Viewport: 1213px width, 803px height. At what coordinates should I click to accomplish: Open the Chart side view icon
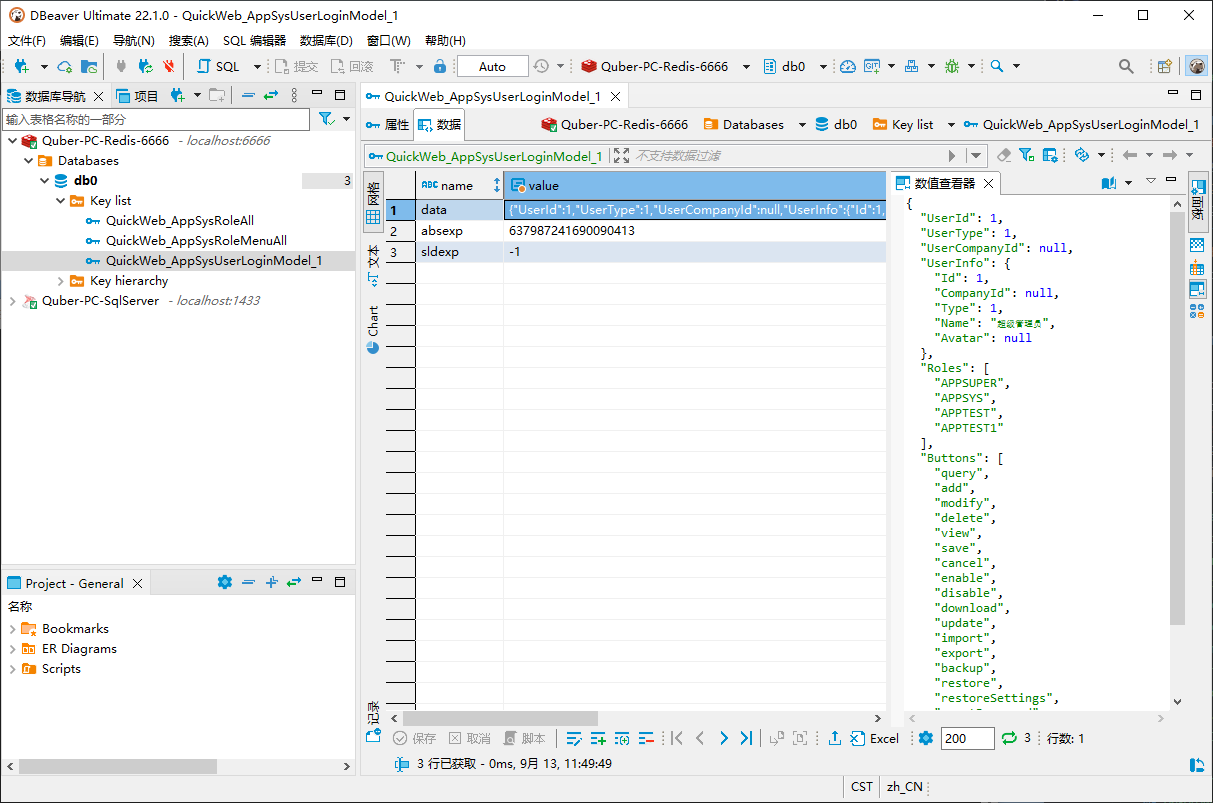373,329
